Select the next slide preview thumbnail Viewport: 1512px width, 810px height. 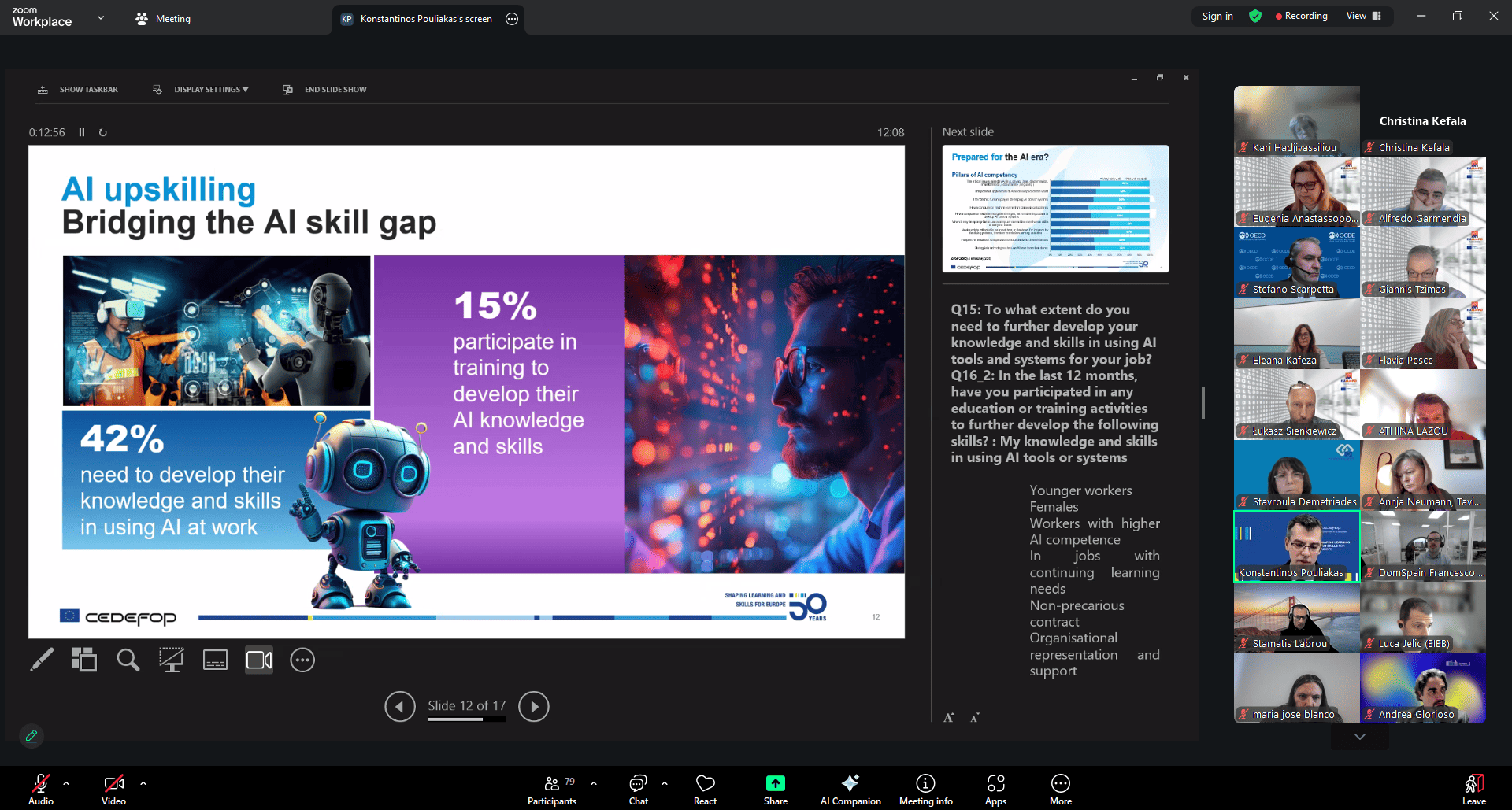pos(1054,209)
